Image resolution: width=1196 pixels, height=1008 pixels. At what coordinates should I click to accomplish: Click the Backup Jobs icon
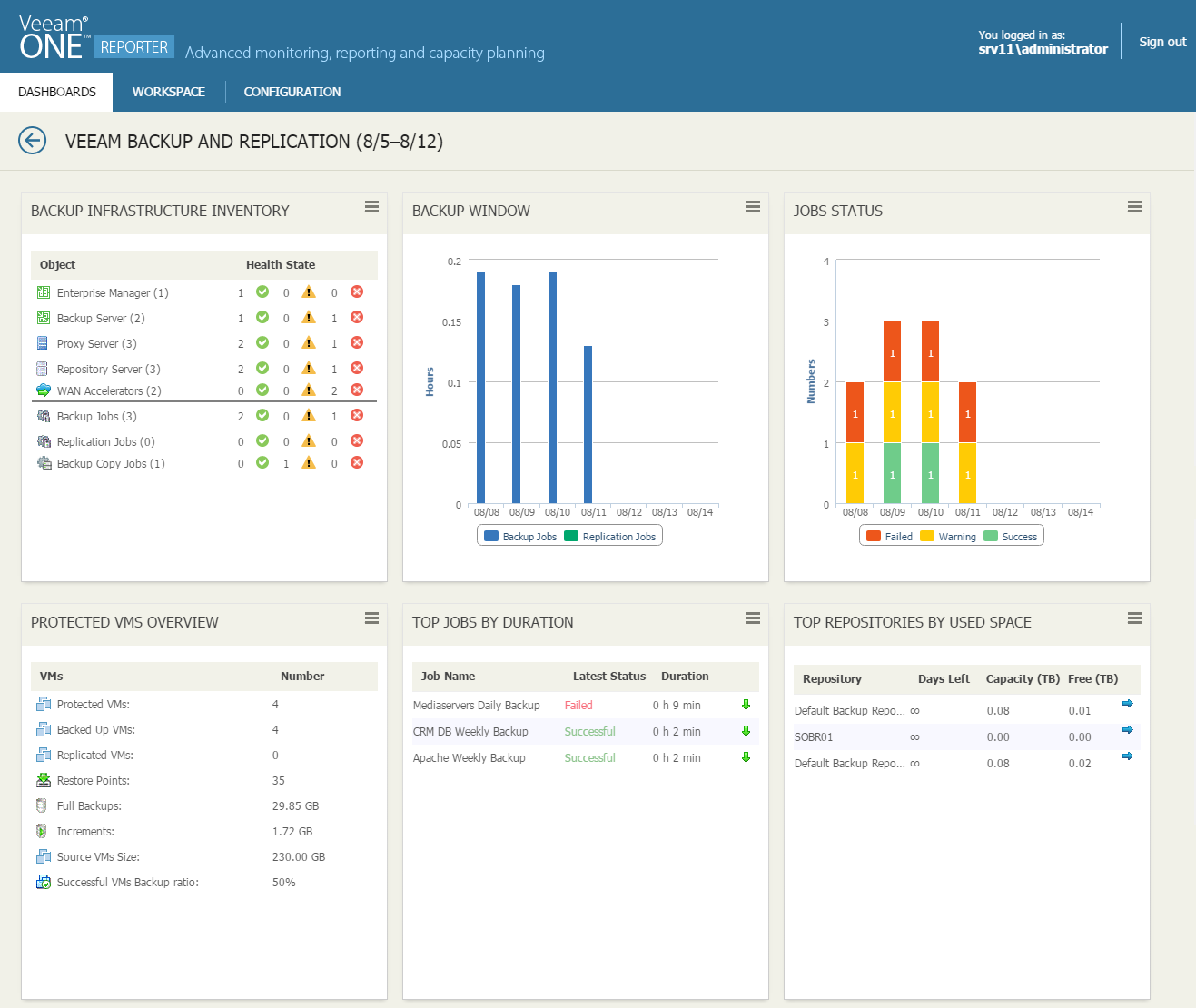[x=43, y=416]
